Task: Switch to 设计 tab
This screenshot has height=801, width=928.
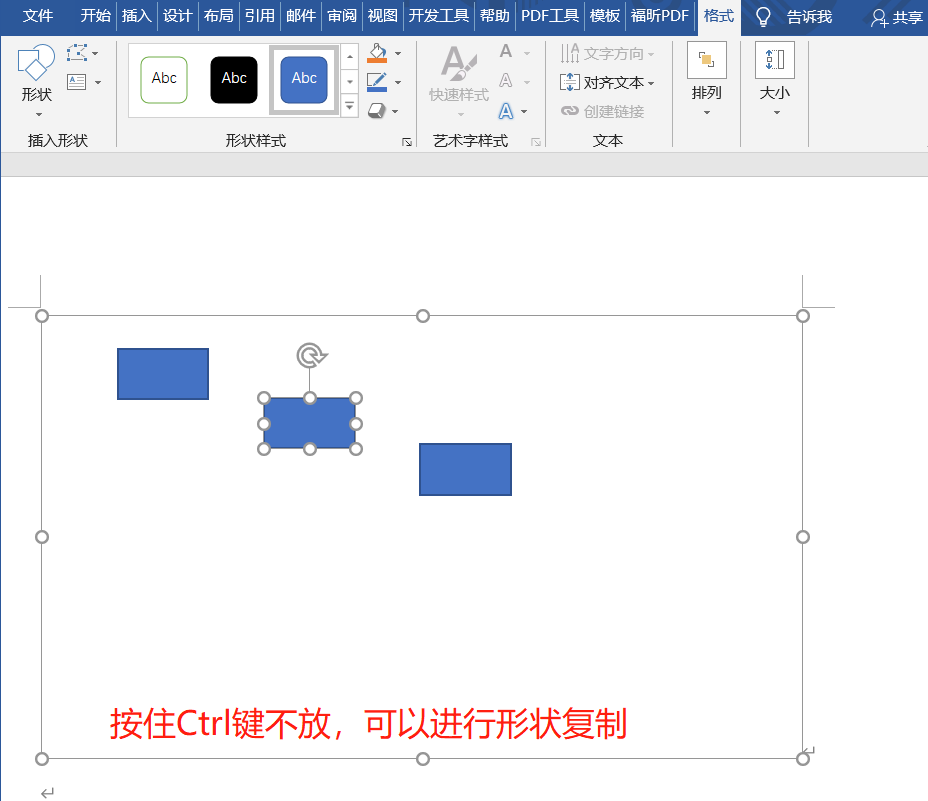Action: coord(178,15)
